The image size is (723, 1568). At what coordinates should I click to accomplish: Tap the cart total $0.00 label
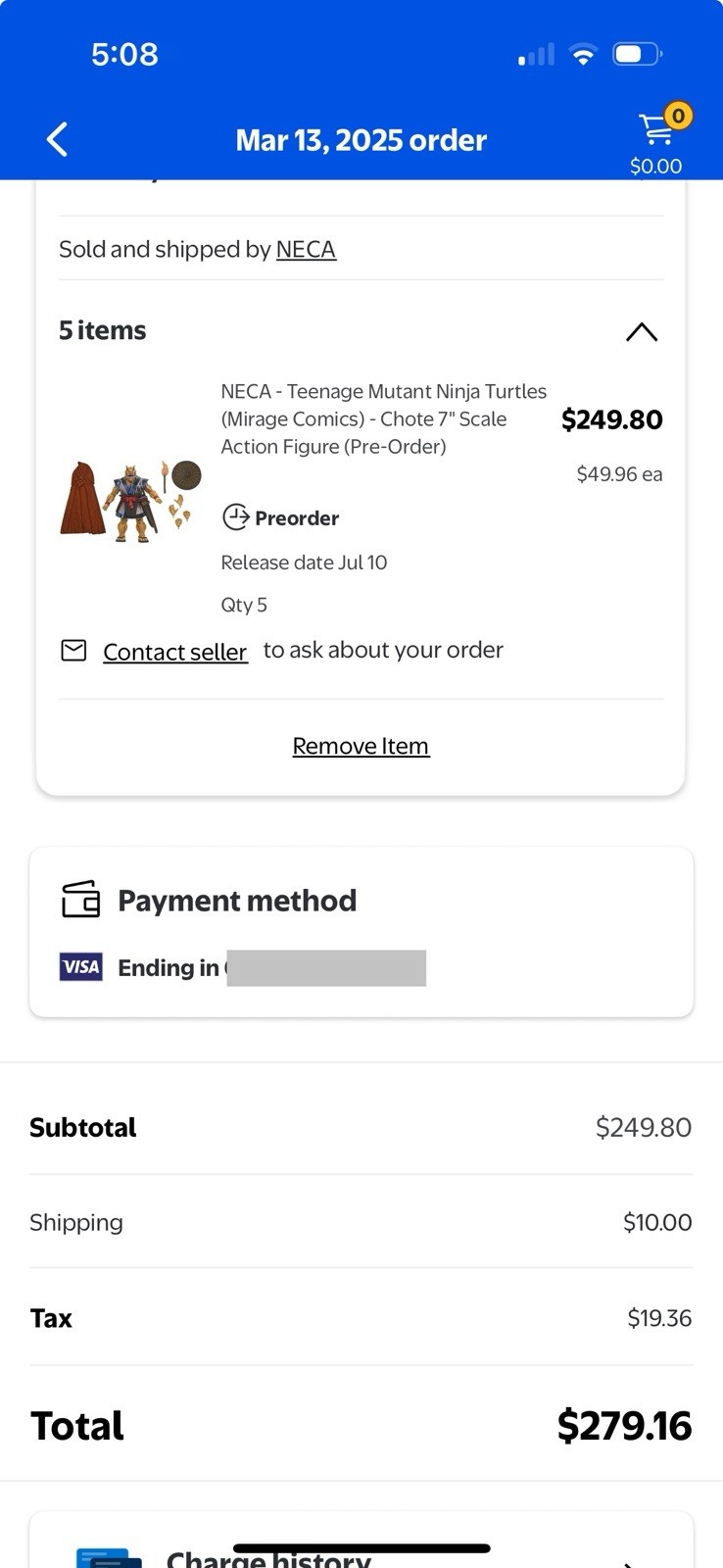tap(655, 166)
